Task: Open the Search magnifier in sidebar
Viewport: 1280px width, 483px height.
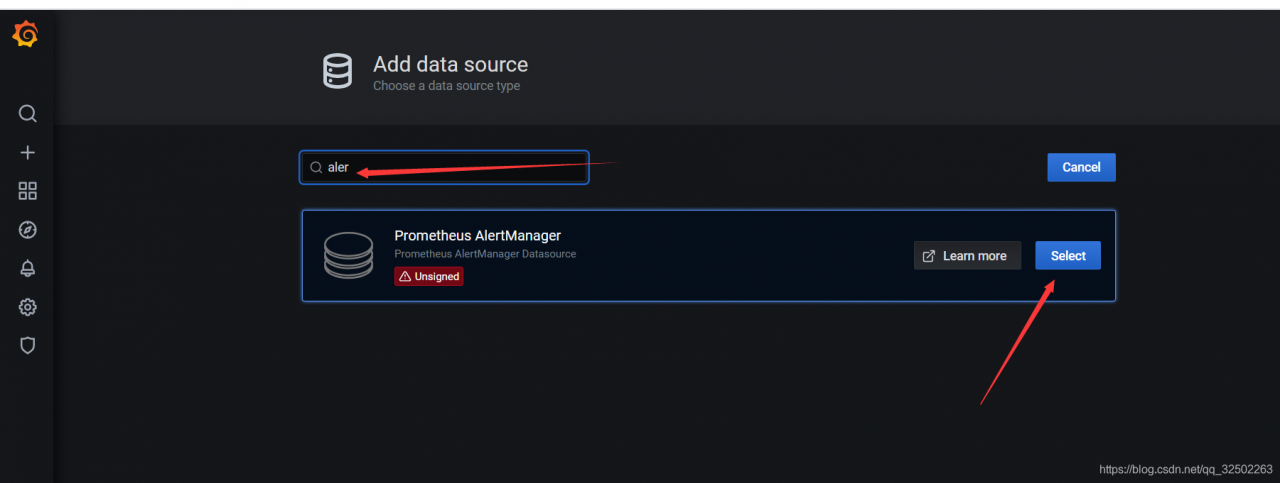Action: 28,114
